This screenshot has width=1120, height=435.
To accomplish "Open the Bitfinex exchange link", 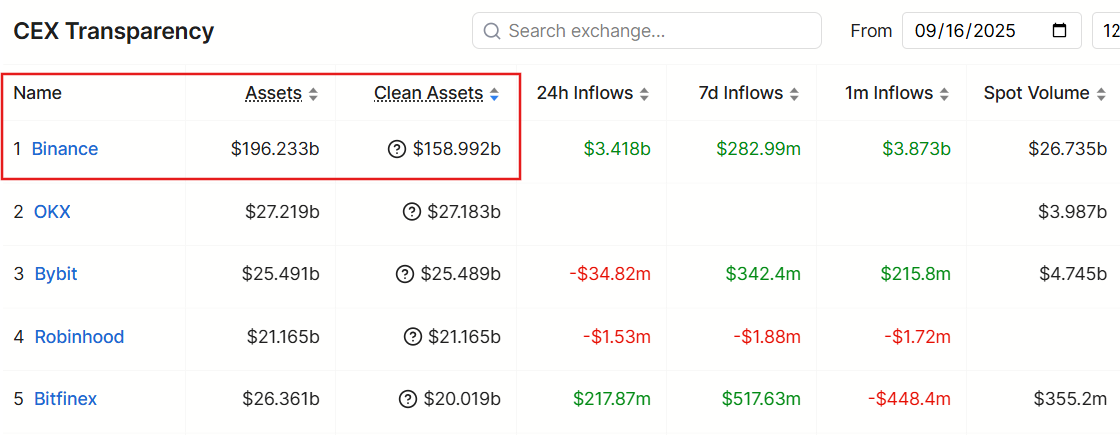I will pos(66,399).
